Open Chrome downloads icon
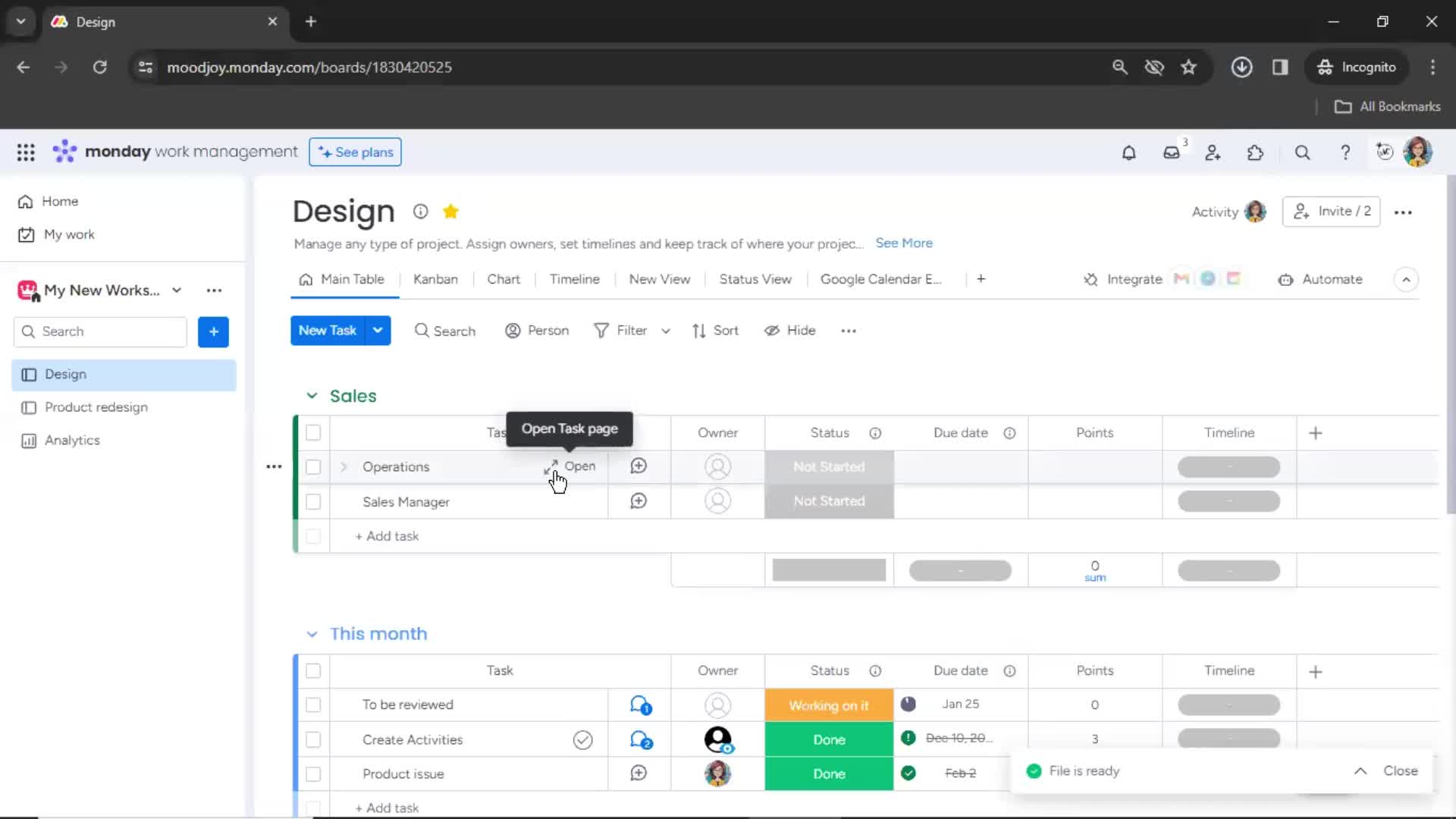The width and height of the screenshot is (1456, 819). tap(1241, 67)
